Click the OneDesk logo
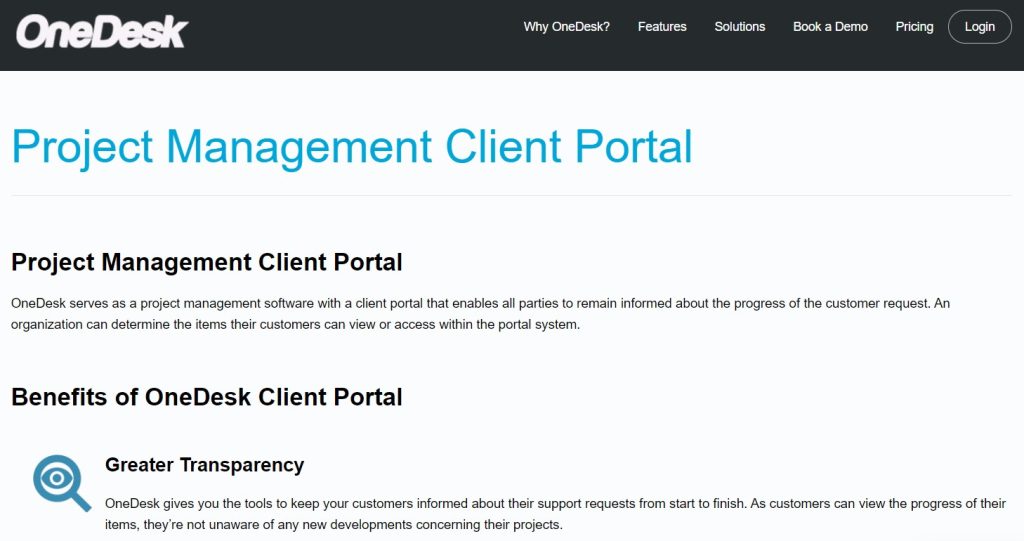Screen dimensions: 1024x541 point(102,31)
